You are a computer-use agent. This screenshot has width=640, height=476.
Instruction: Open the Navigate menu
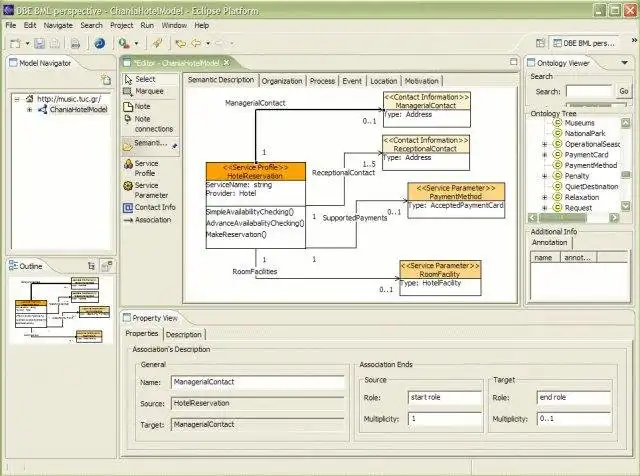[x=58, y=23]
